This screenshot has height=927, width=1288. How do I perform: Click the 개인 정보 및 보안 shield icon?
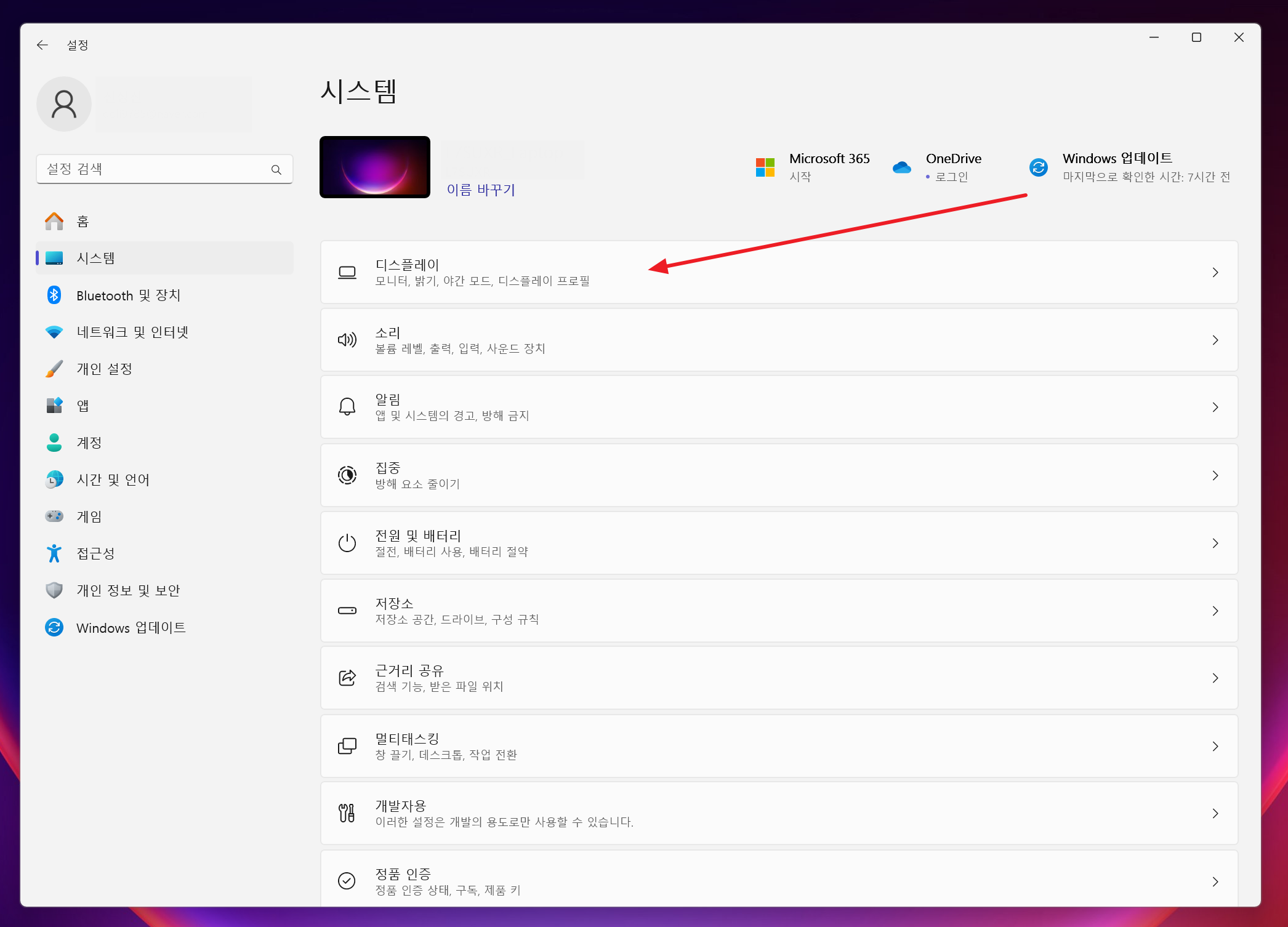coord(54,590)
